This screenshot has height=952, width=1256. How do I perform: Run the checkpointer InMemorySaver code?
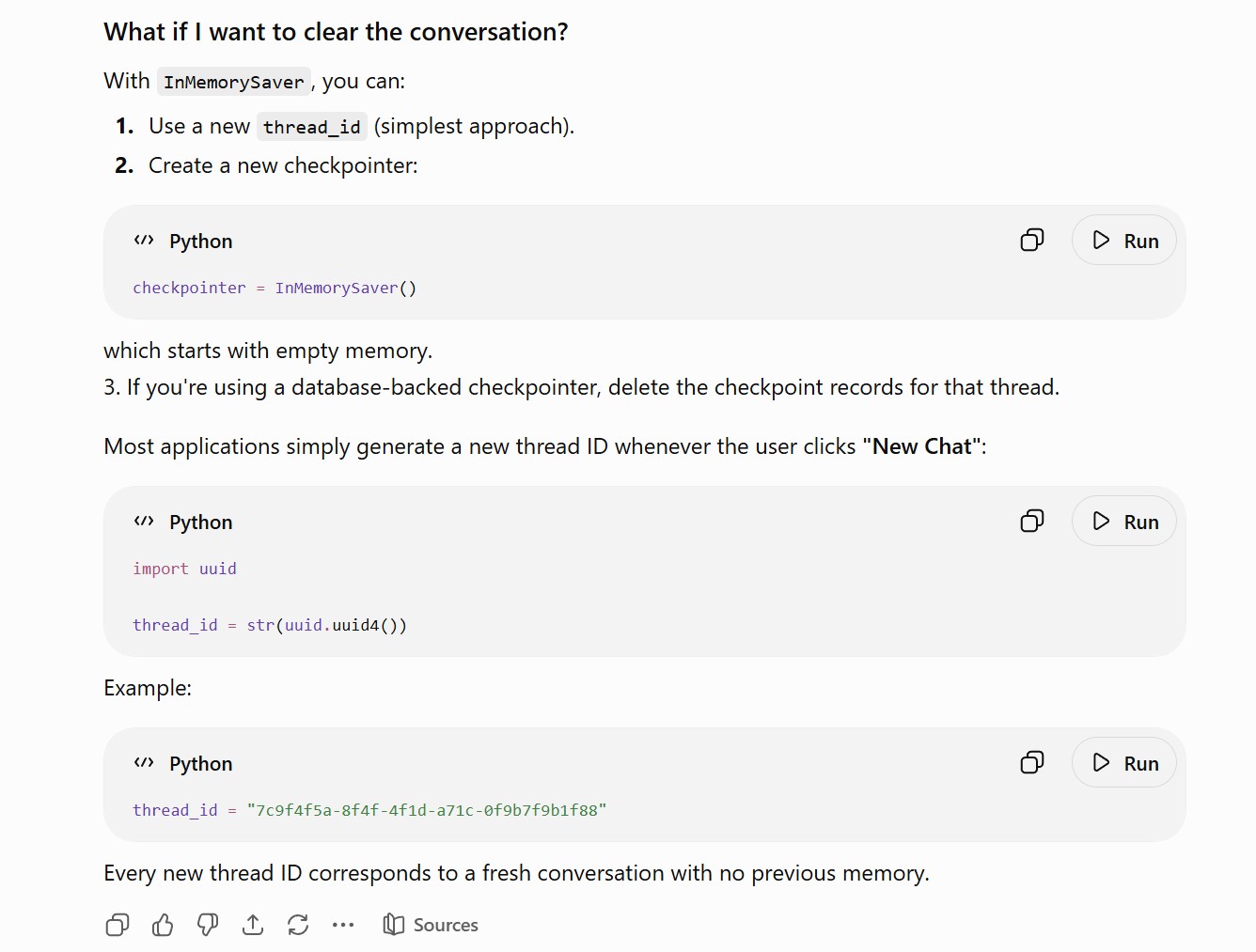point(1124,241)
